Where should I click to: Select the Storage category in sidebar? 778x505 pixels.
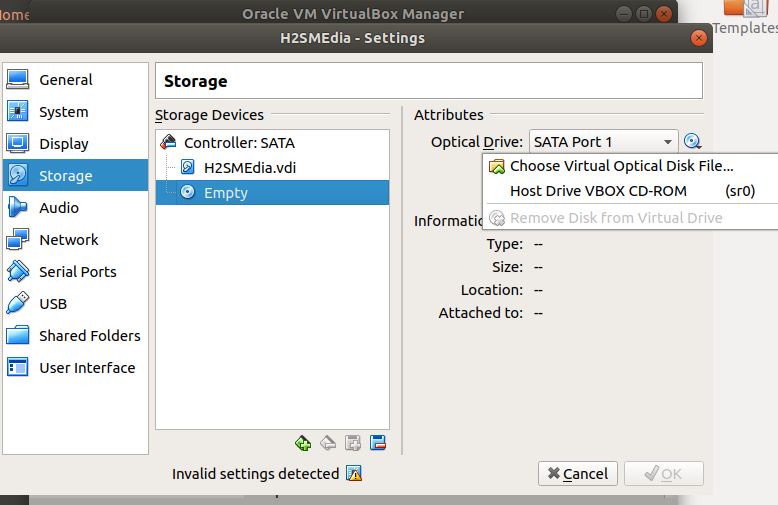click(75, 175)
